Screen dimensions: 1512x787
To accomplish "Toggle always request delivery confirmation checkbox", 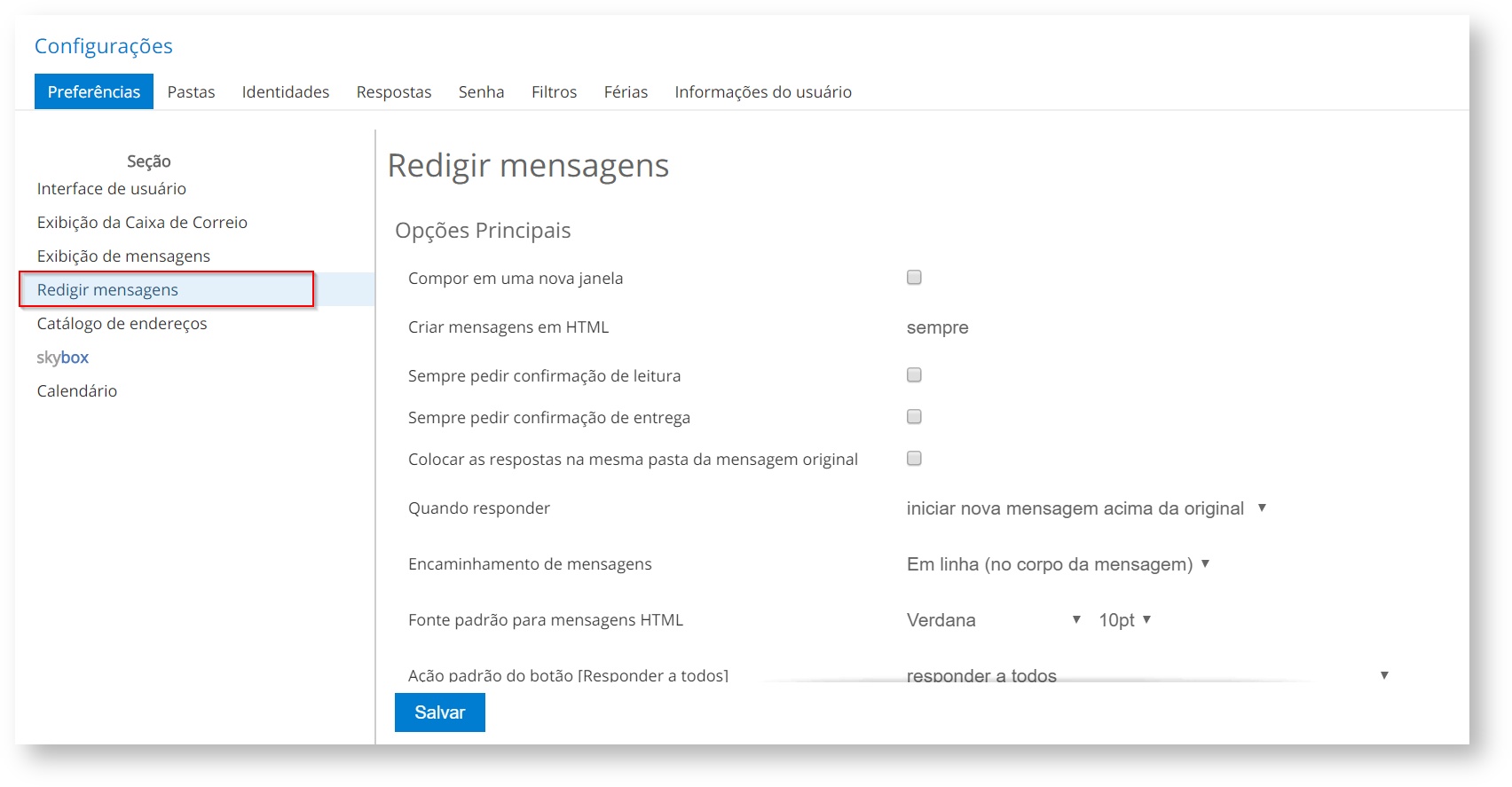I will pos(914,417).
